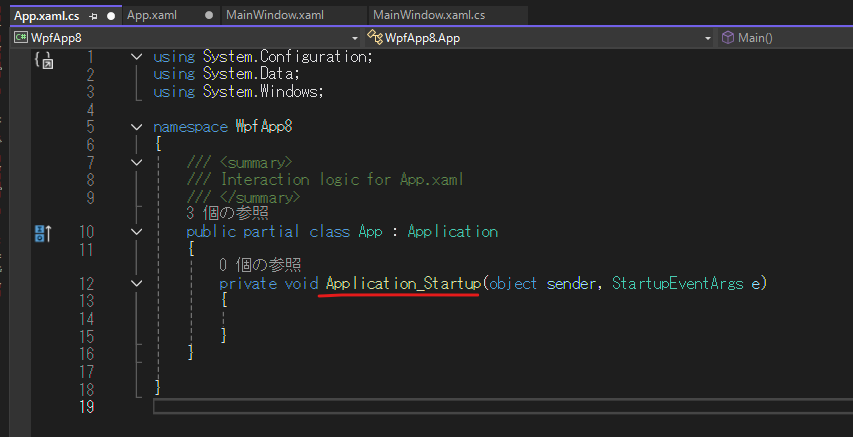This screenshot has width=853, height=437.
Task: Open the '3 個の参照' CodeLens link
Action: [227, 213]
